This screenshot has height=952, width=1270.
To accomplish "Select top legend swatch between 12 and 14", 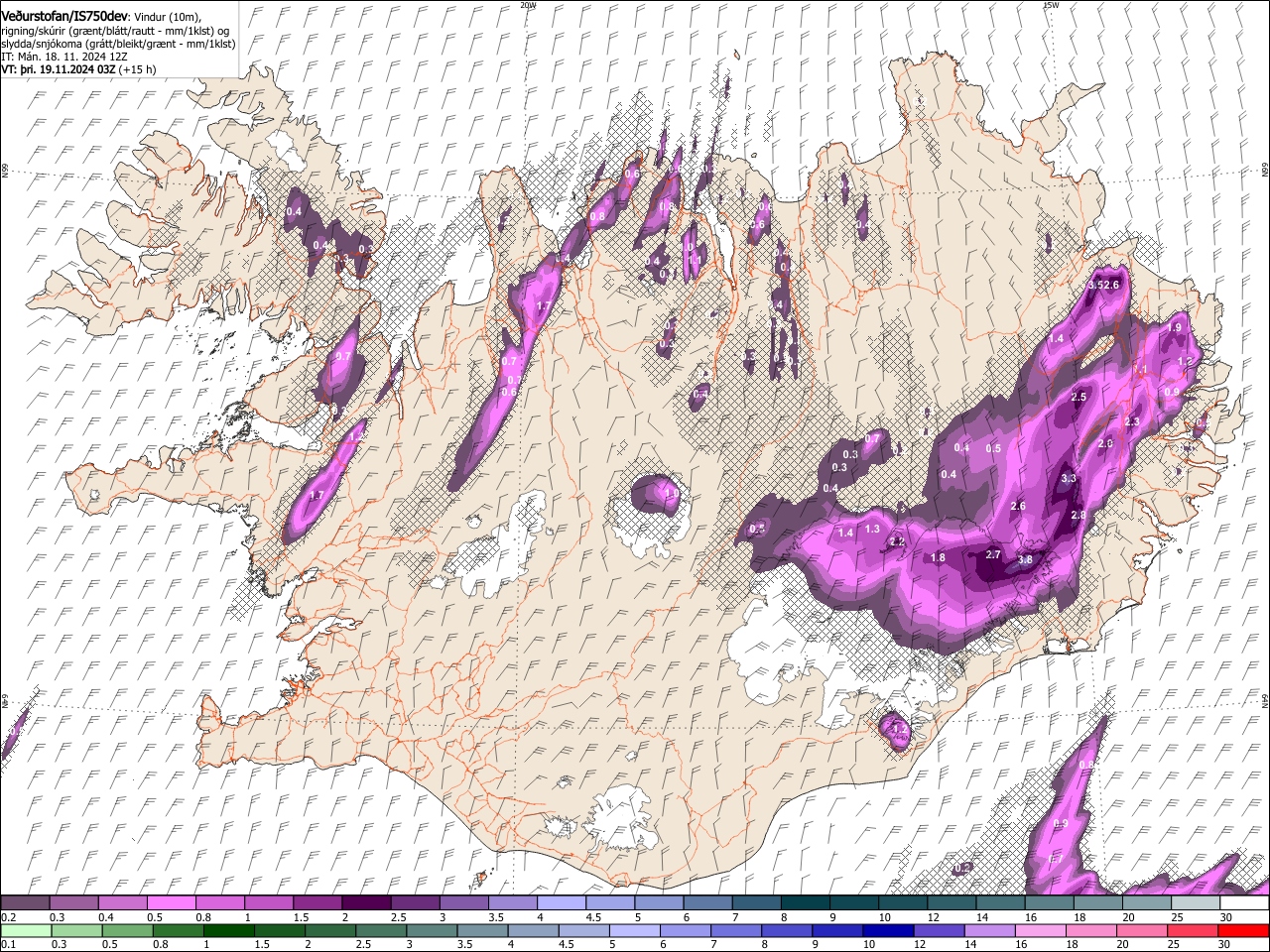I will 952,903.
